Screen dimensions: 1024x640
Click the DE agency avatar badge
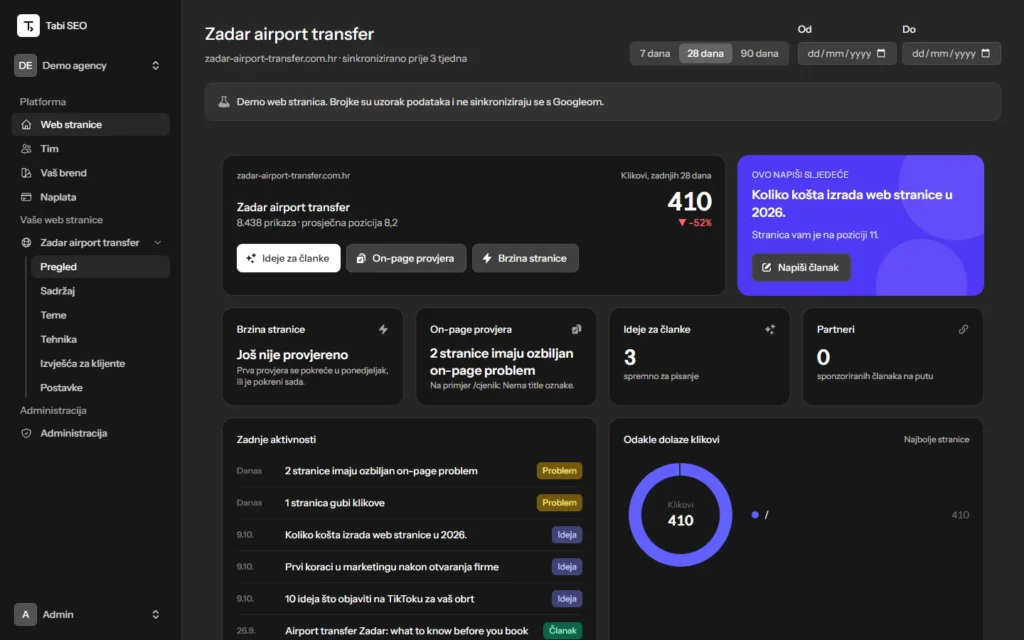pos(25,65)
